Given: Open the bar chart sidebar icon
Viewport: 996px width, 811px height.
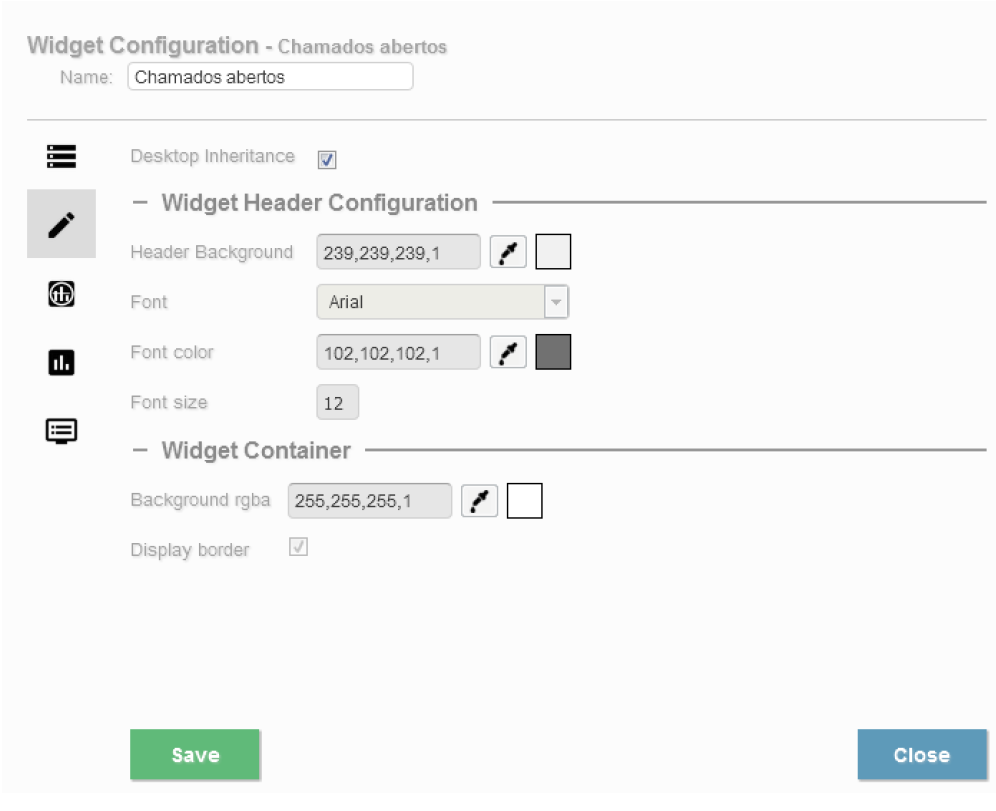Looking at the screenshot, I should [x=61, y=363].
